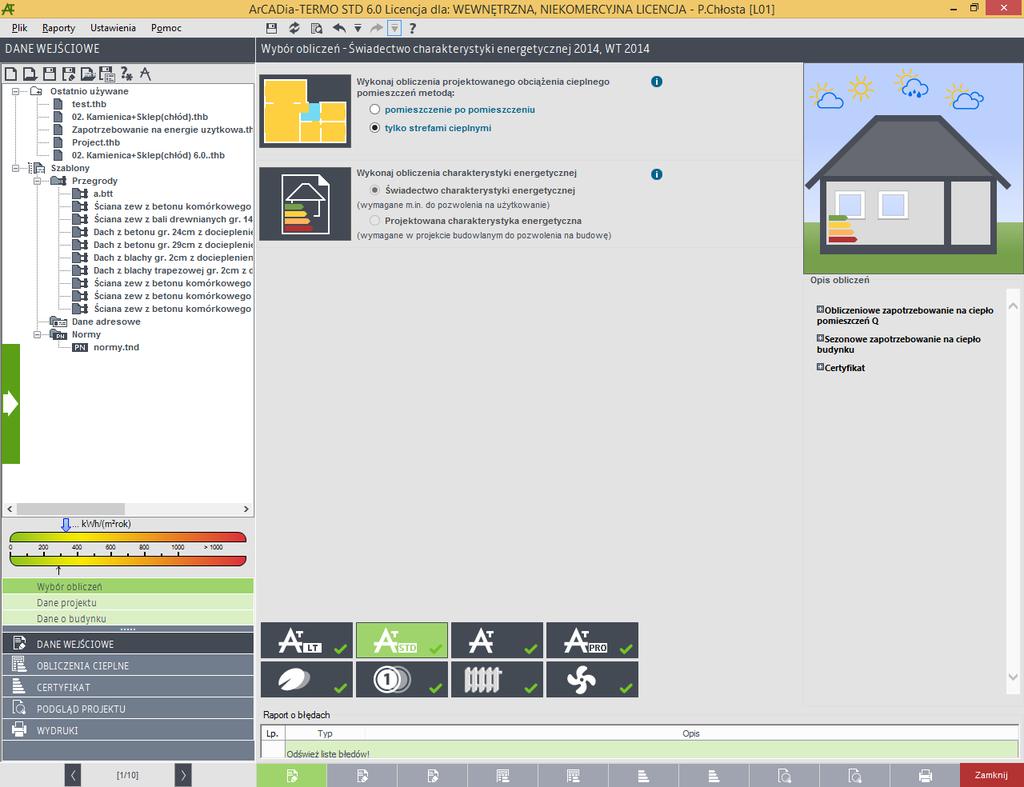This screenshot has width=1024, height=787.
Task: Click blue marker arrow above energy scale
Action: tap(65, 524)
